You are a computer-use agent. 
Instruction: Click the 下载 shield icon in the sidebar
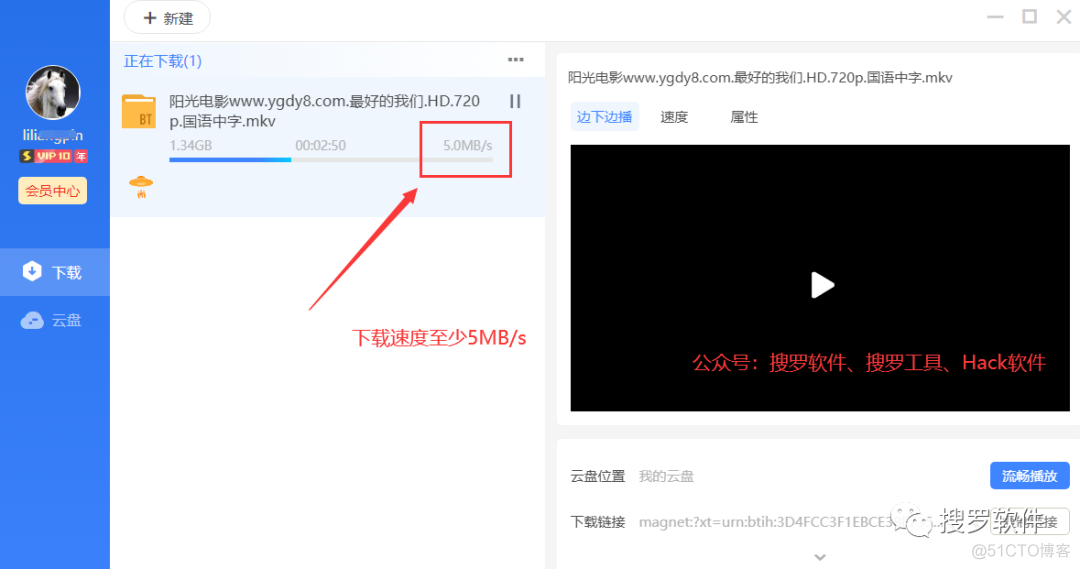[x=32, y=271]
